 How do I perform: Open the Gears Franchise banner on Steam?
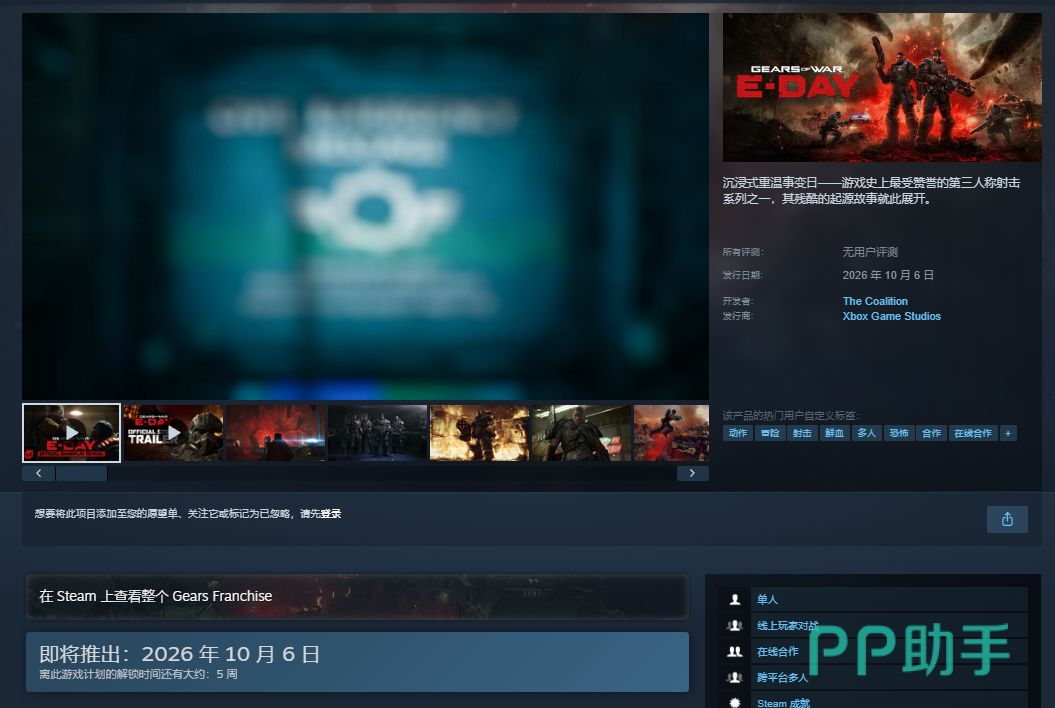tap(357, 596)
